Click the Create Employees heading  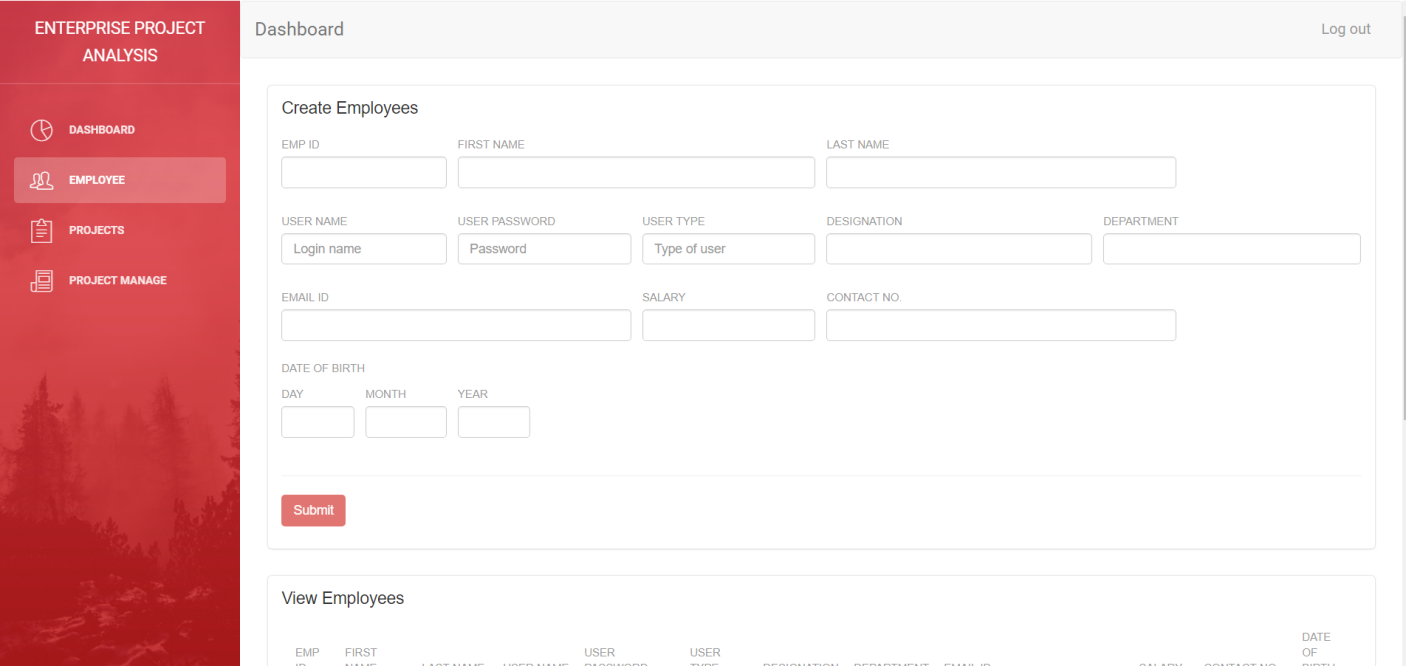(x=350, y=108)
